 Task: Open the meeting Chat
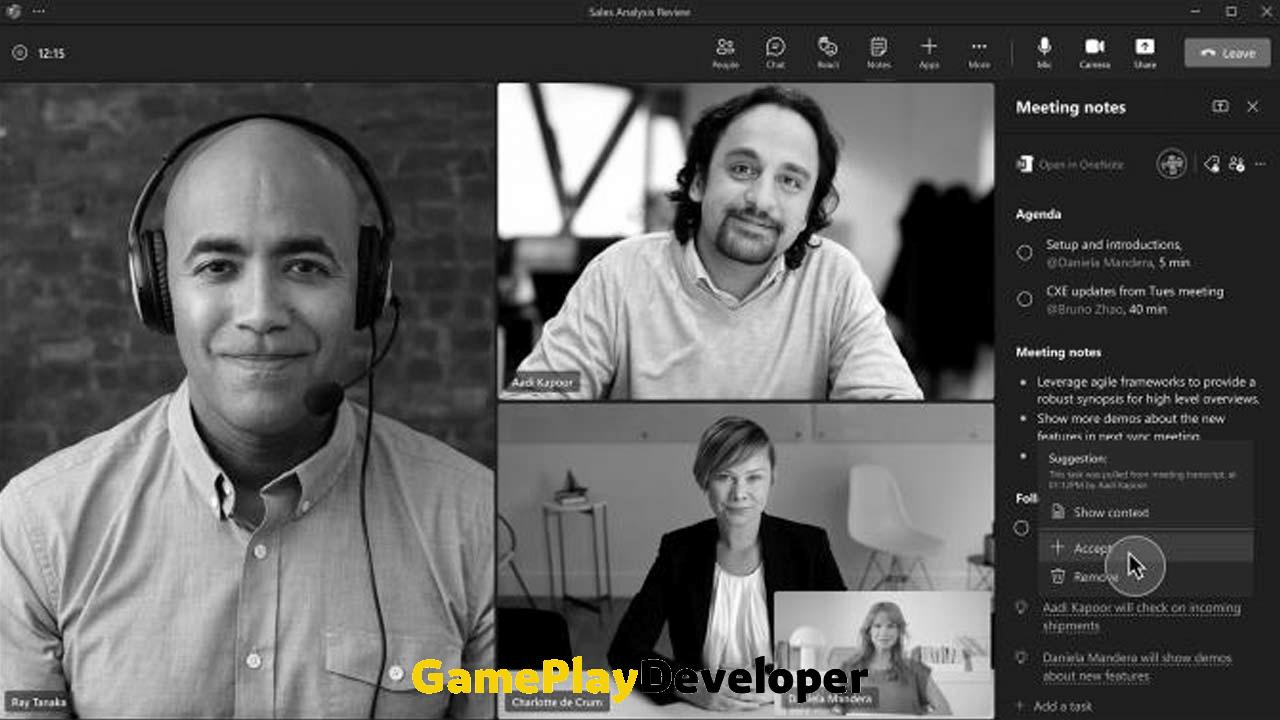(775, 53)
